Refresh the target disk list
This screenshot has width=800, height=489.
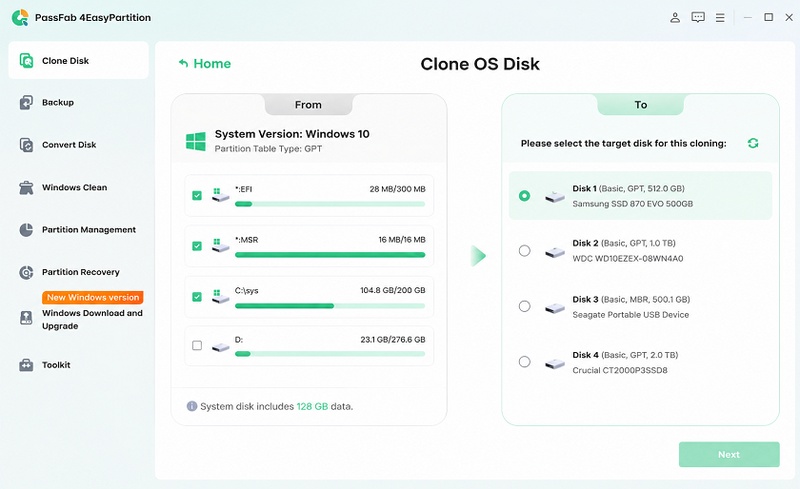753,143
